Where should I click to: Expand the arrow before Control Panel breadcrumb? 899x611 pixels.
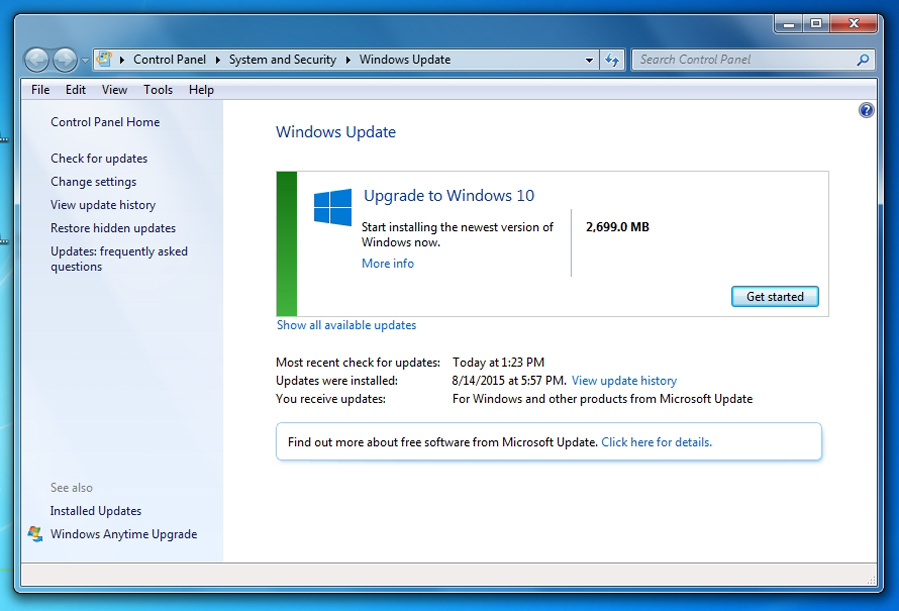point(122,60)
